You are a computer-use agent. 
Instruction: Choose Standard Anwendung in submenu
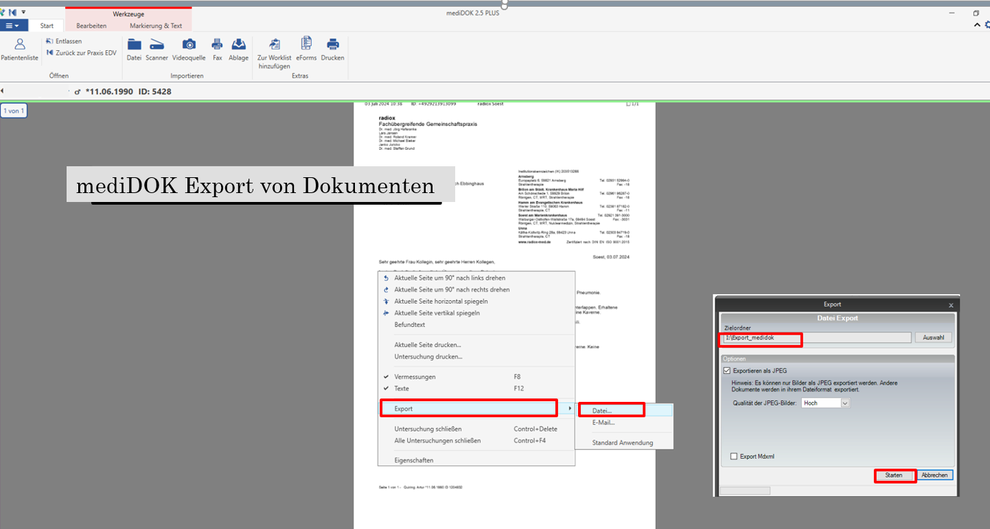click(624, 443)
